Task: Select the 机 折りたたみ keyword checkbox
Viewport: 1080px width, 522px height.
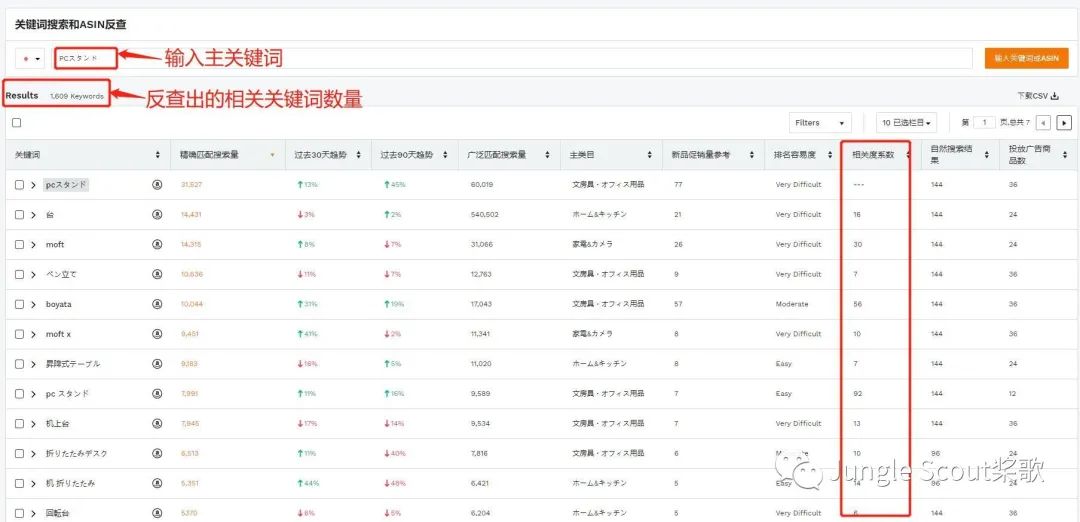Action: point(19,483)
